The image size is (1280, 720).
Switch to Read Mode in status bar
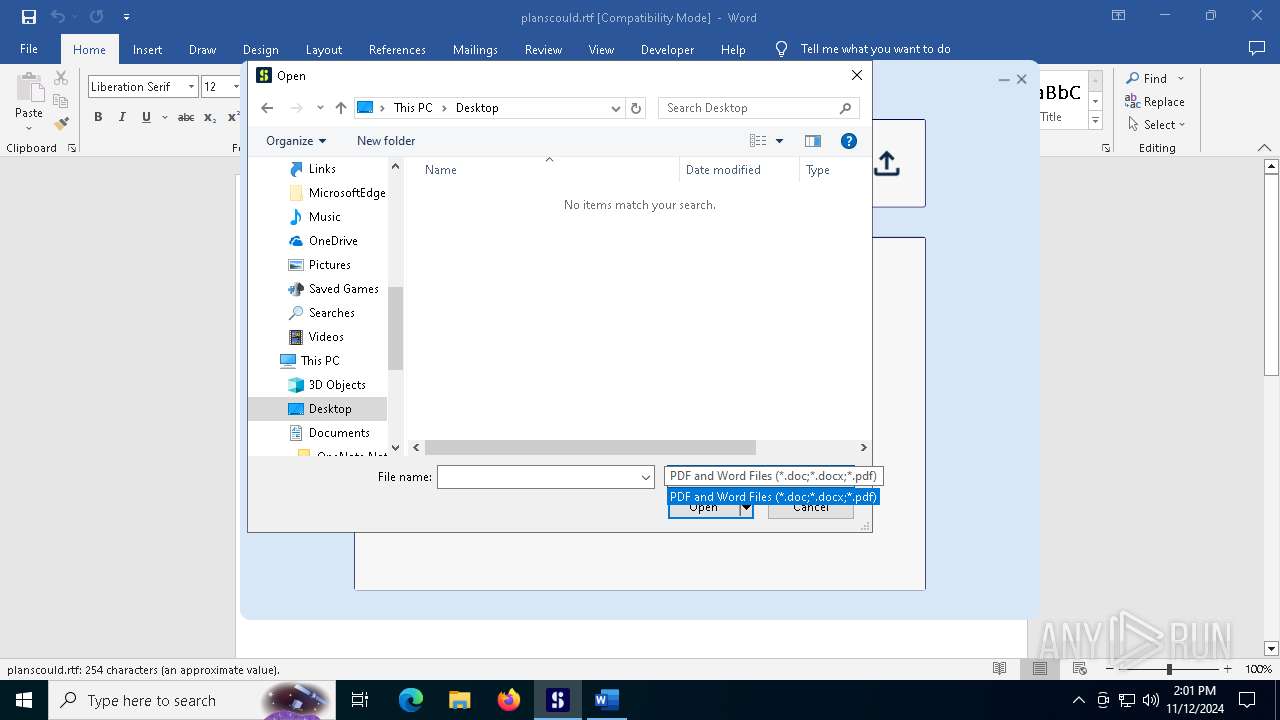999,669
